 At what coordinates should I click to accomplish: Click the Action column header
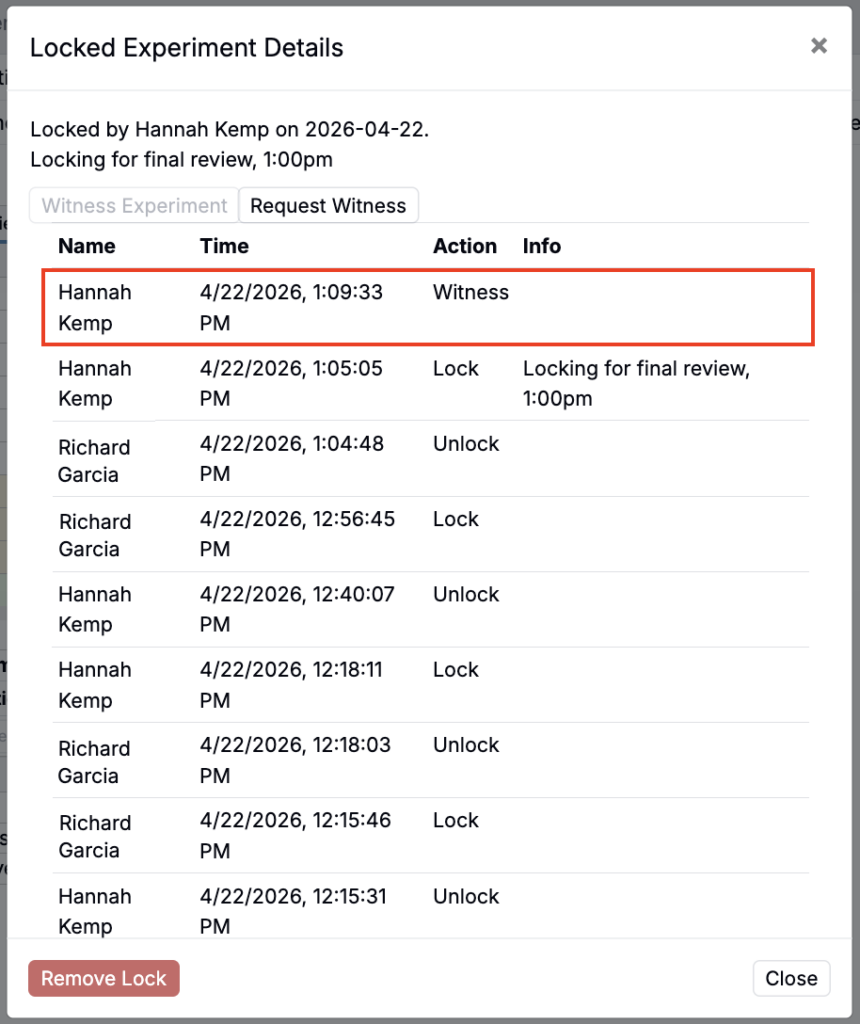click(x=465, y=246)
